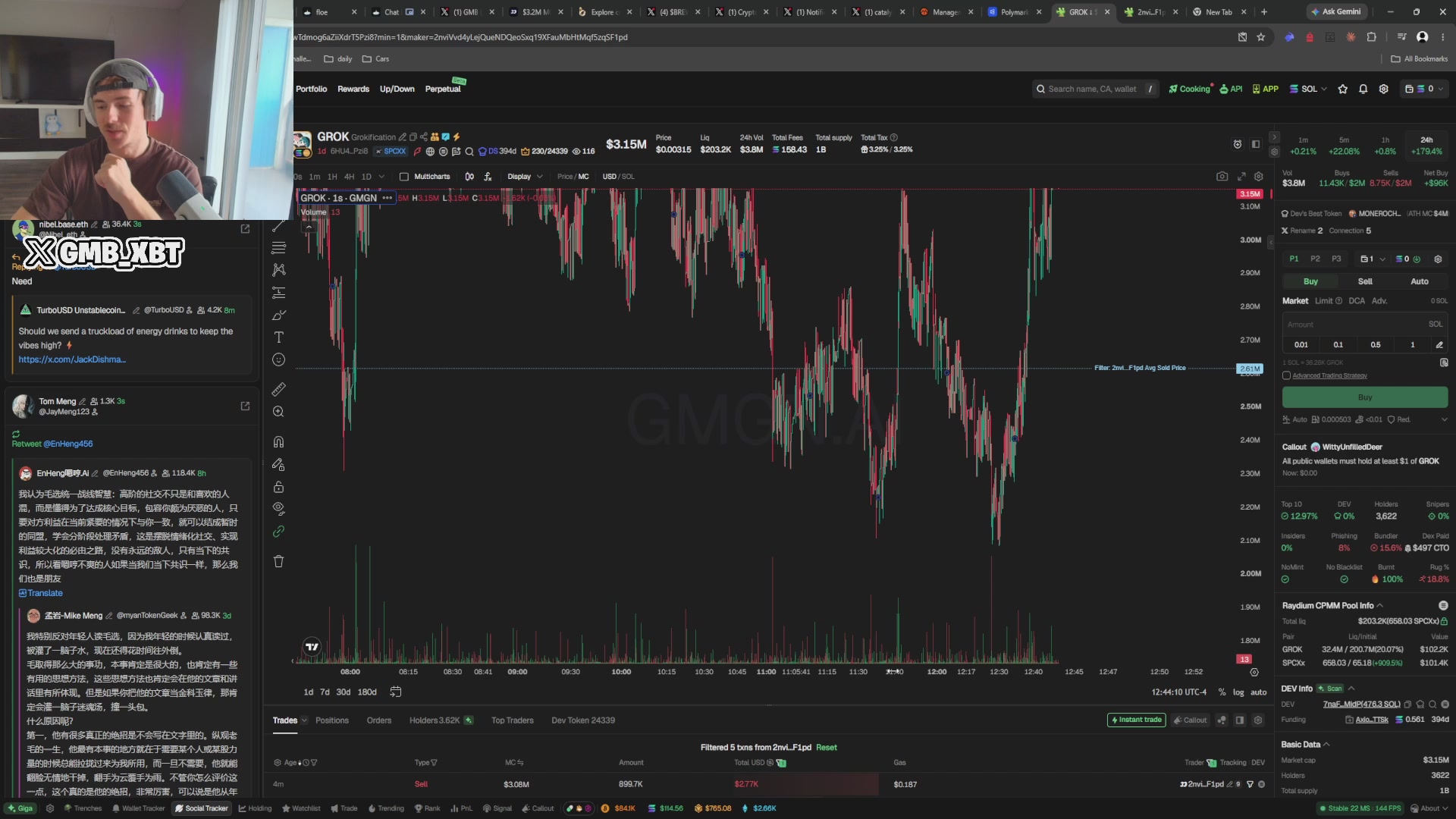
Task: Activate the chart zoom-in tool
Action: [278, 412]
